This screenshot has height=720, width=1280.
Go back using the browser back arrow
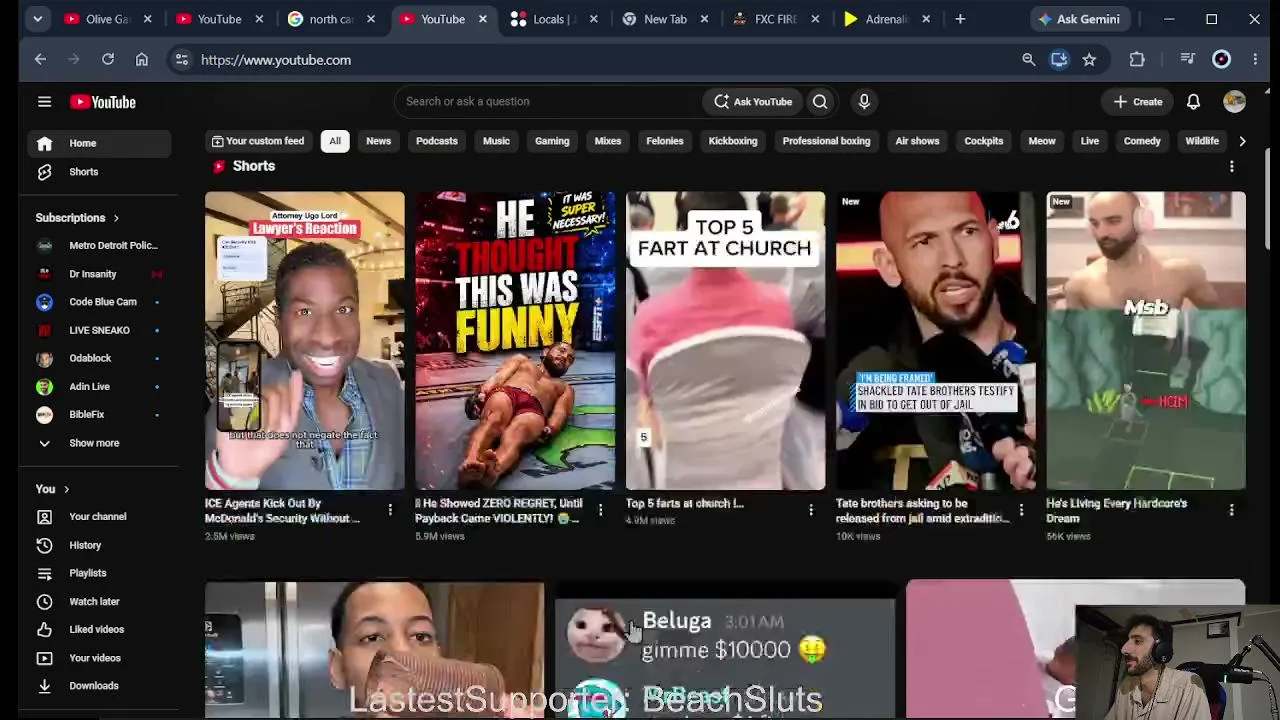click(40, 60)
